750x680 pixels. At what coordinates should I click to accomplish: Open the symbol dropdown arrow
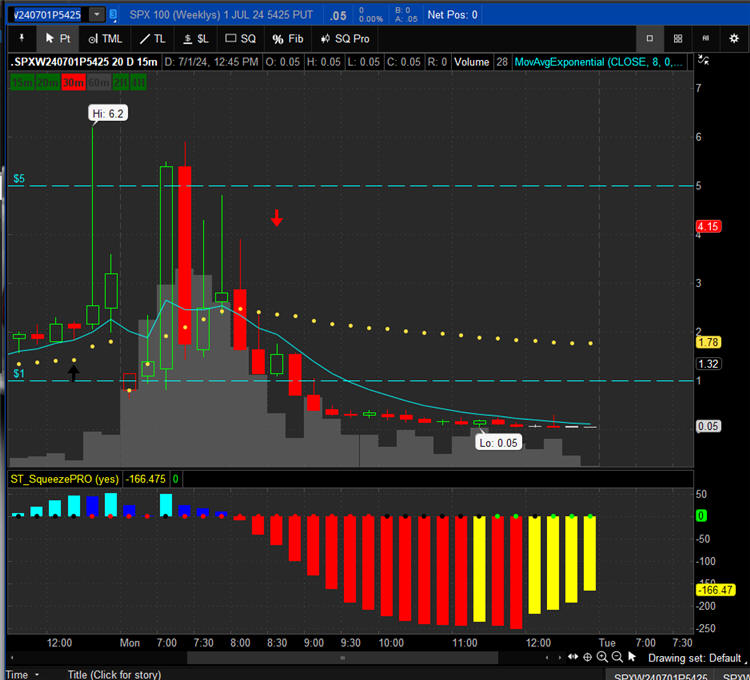click(96, 14)
